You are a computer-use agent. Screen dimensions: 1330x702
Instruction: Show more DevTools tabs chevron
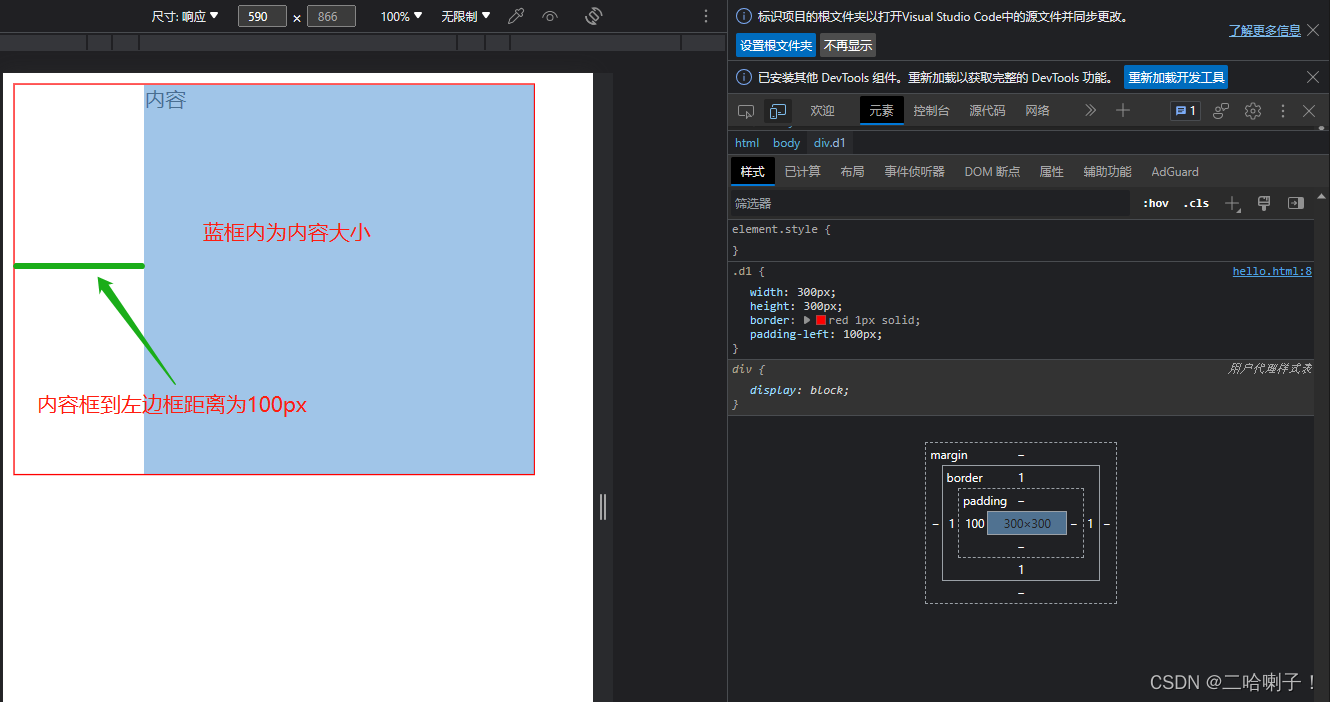[x=1090, y=110]
